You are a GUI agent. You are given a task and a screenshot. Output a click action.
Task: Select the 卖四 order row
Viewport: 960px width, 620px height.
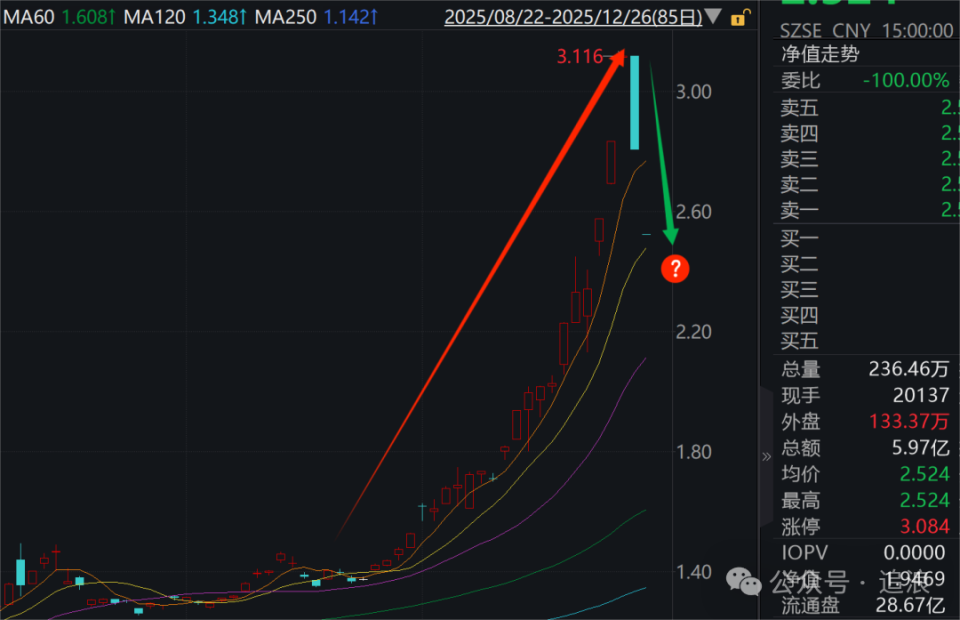point(869,133)
